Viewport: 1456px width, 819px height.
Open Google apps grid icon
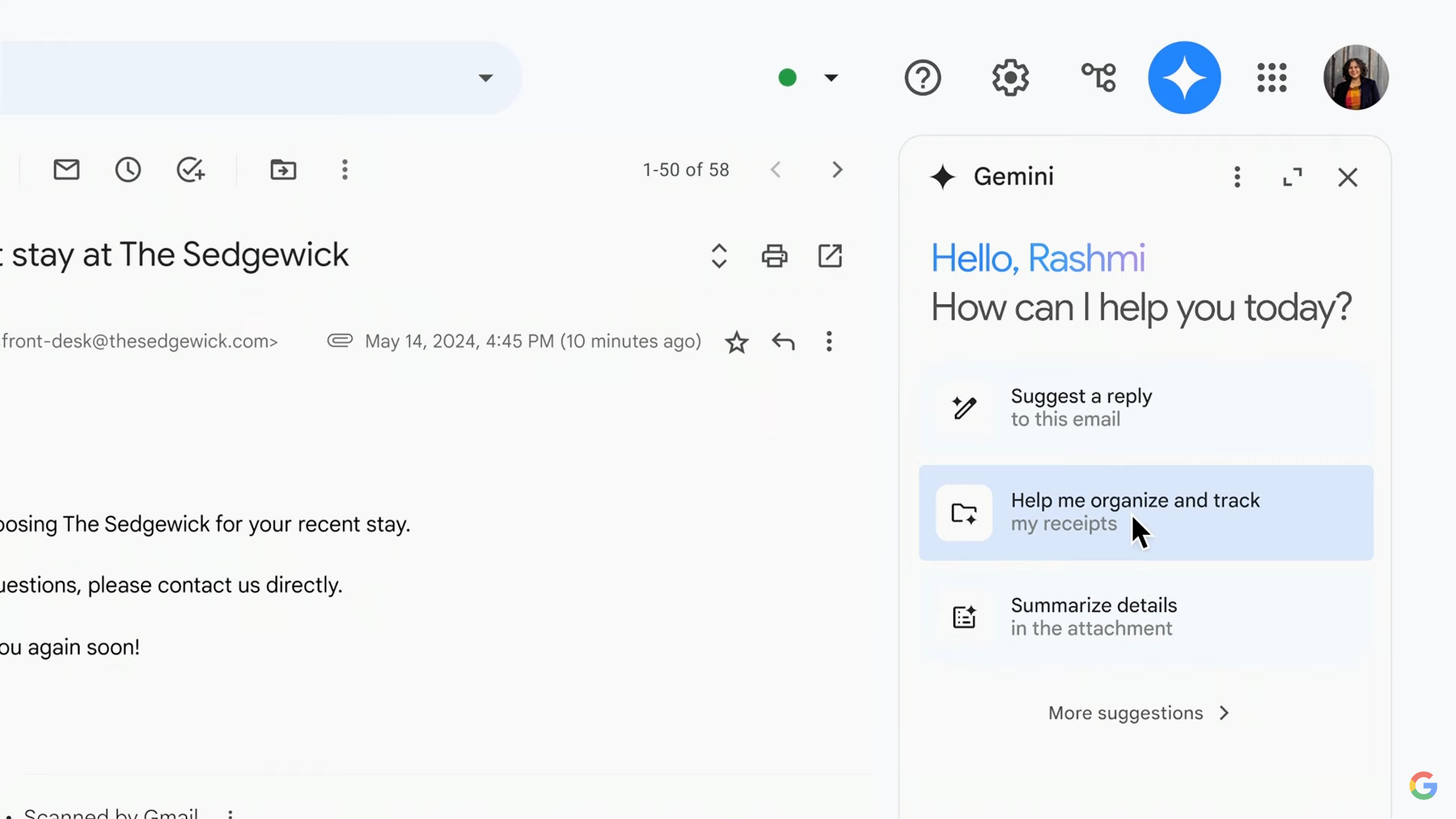tap(1271, 77)
